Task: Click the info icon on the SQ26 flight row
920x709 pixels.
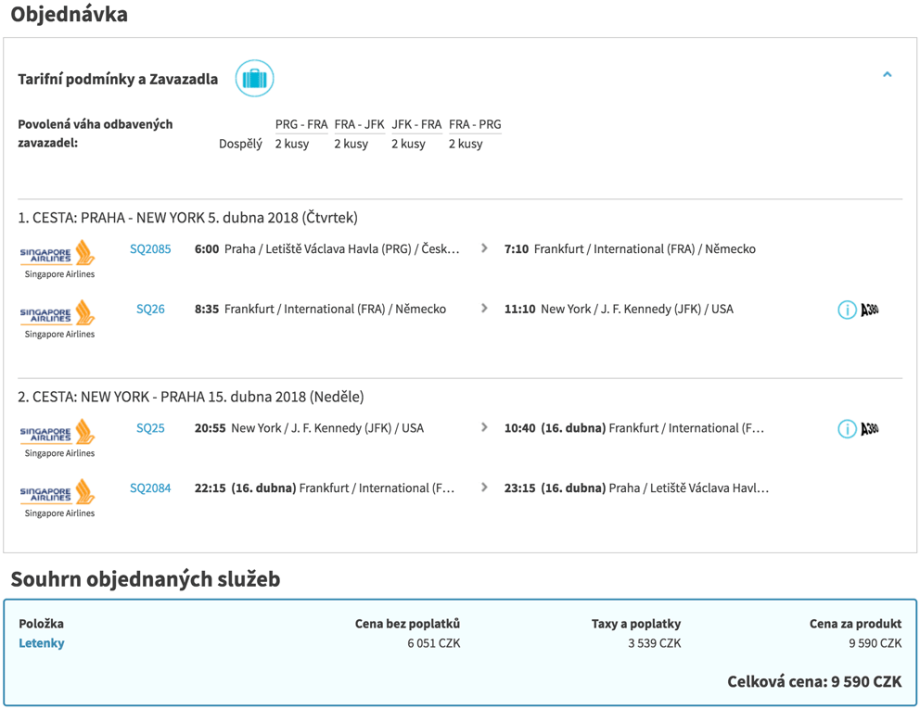Action: pyautogui.click(x=846, y=310)
